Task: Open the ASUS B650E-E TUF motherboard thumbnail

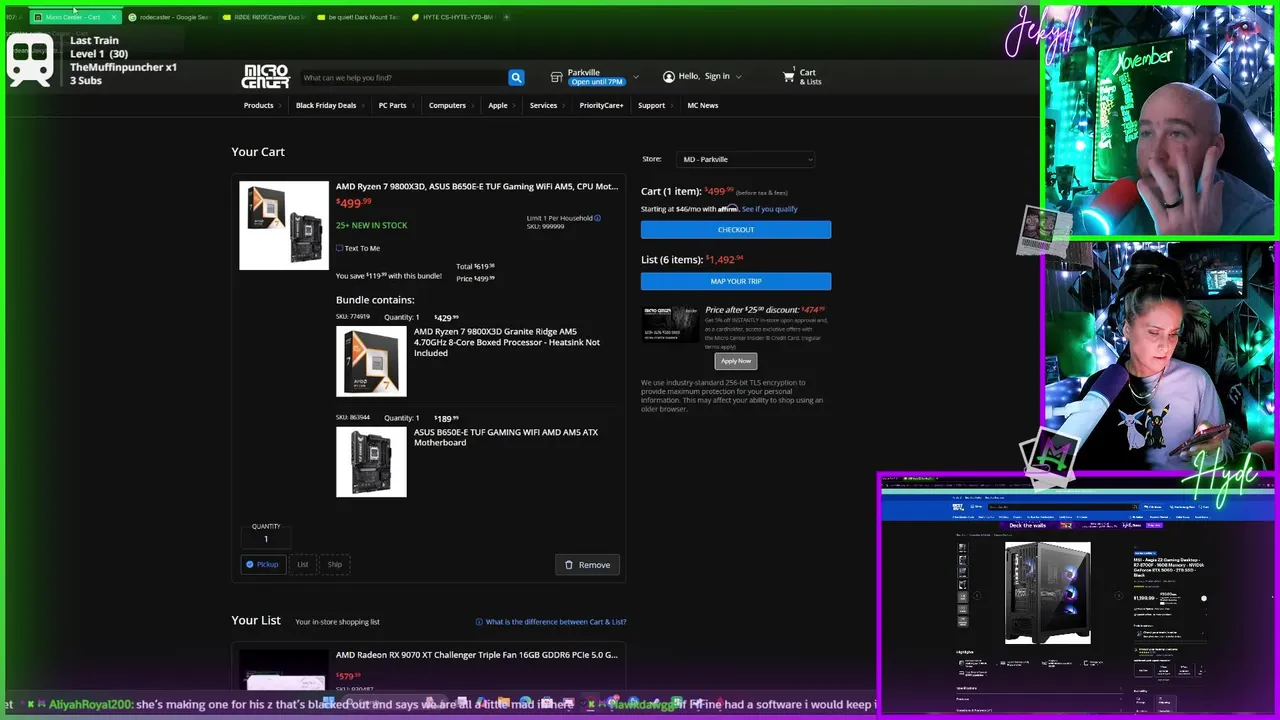Action: [371, 461]
